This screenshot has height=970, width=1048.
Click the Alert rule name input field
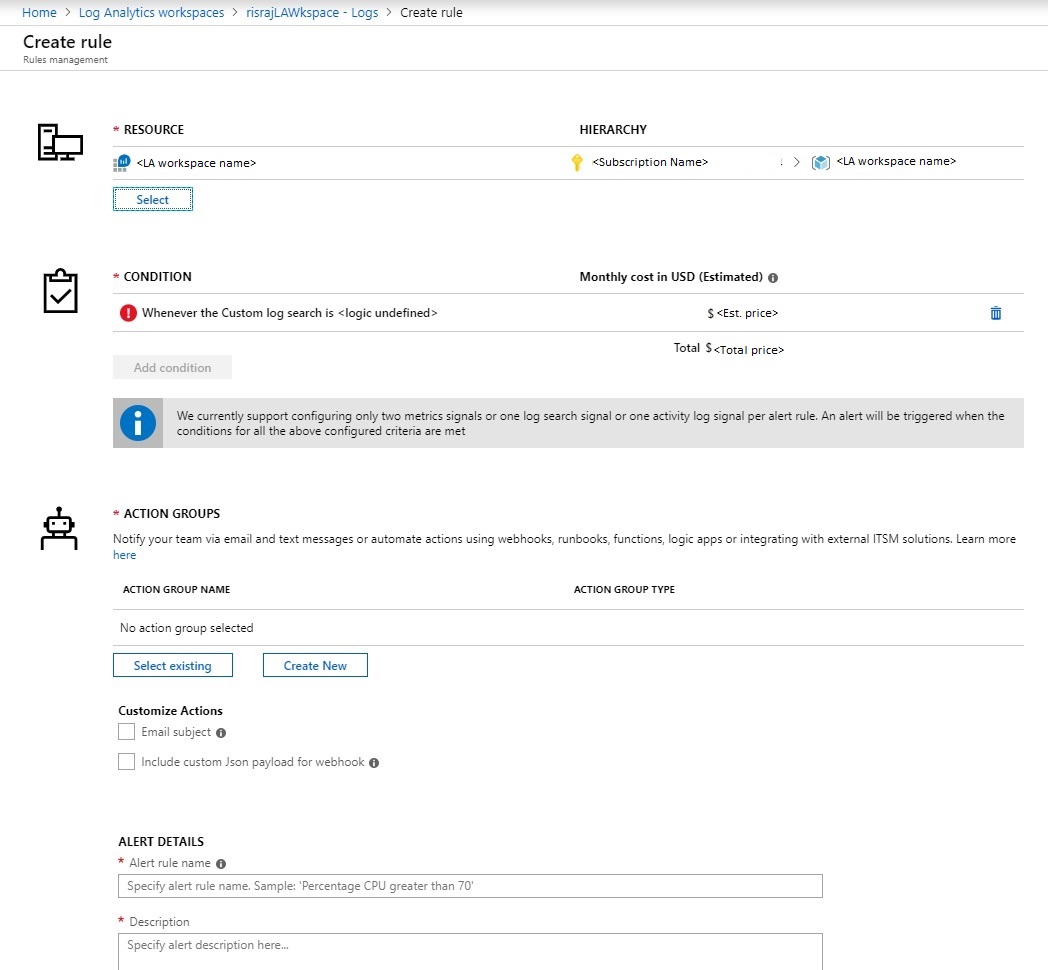(x=470, y=886)
